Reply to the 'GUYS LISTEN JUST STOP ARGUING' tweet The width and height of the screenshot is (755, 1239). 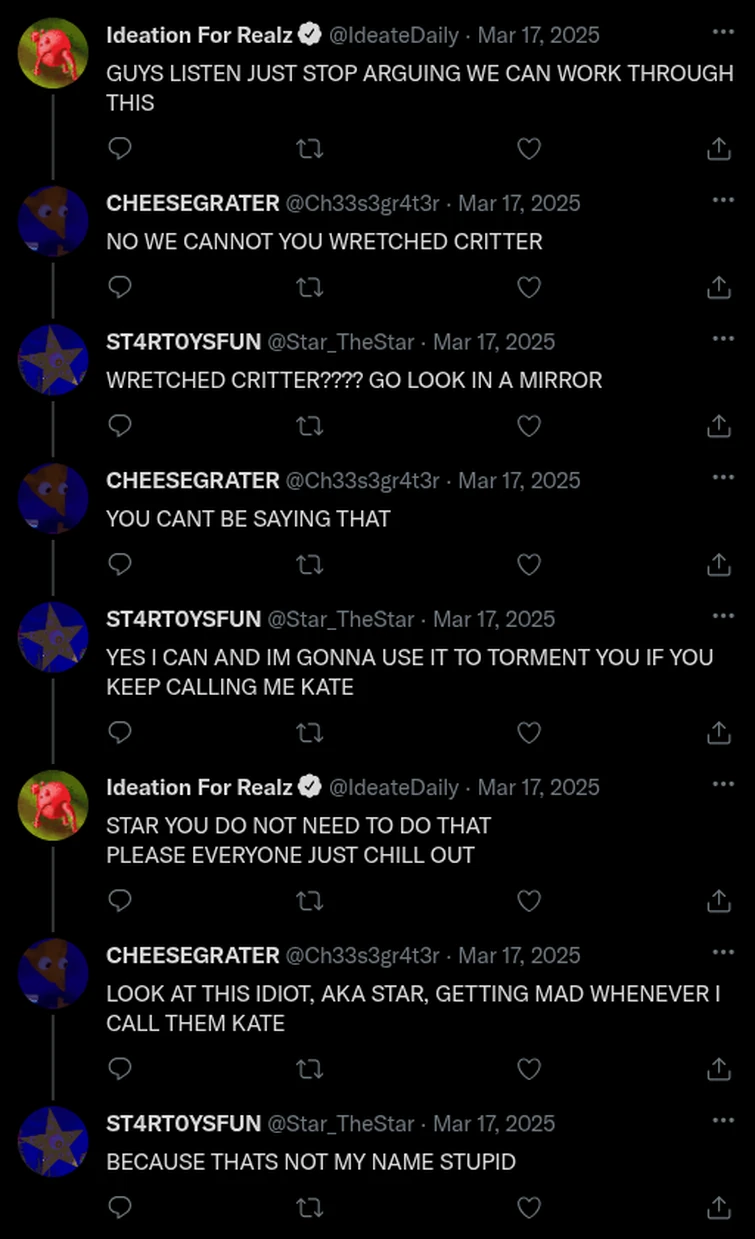point(119,149)
